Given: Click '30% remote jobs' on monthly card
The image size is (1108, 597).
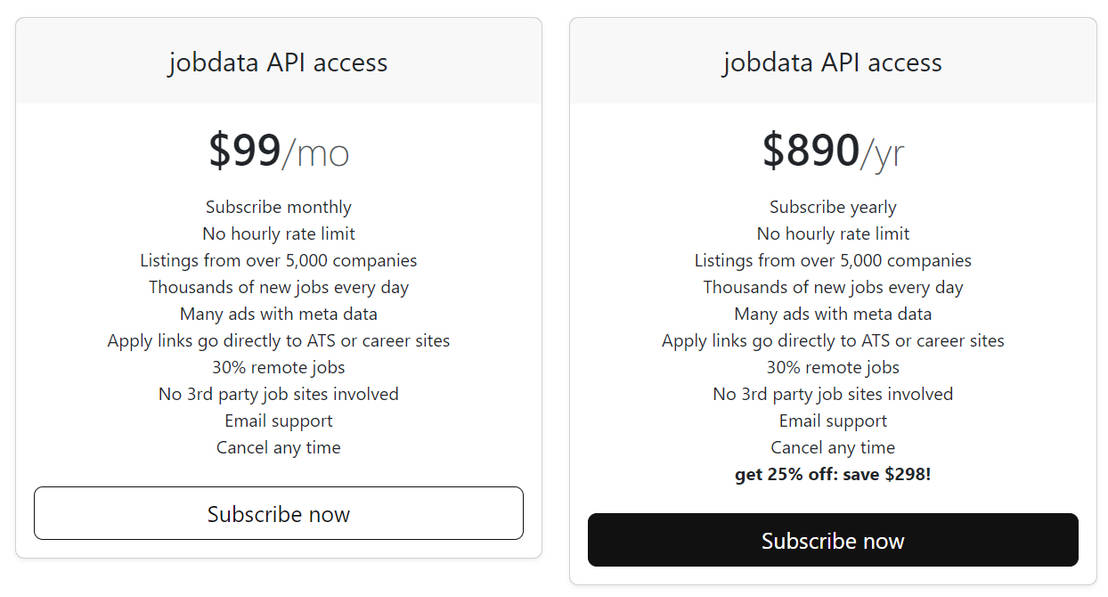Looking at the screenshot, I should 278,367.
